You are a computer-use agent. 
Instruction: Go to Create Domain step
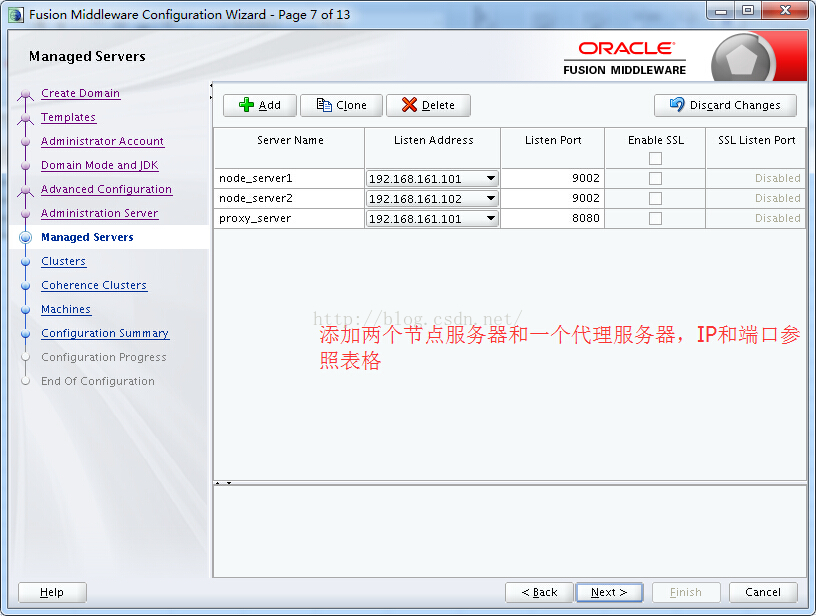tap(81, 93)
